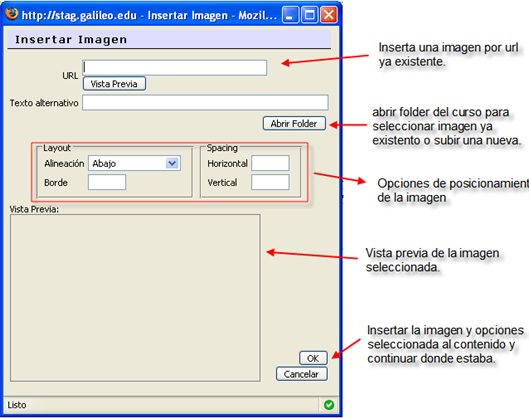
Task: Click the Listo status bar text
Action: (17, 405)
